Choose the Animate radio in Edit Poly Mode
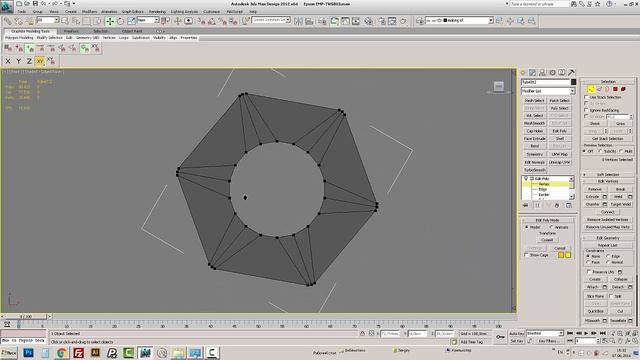 [551, 227]
